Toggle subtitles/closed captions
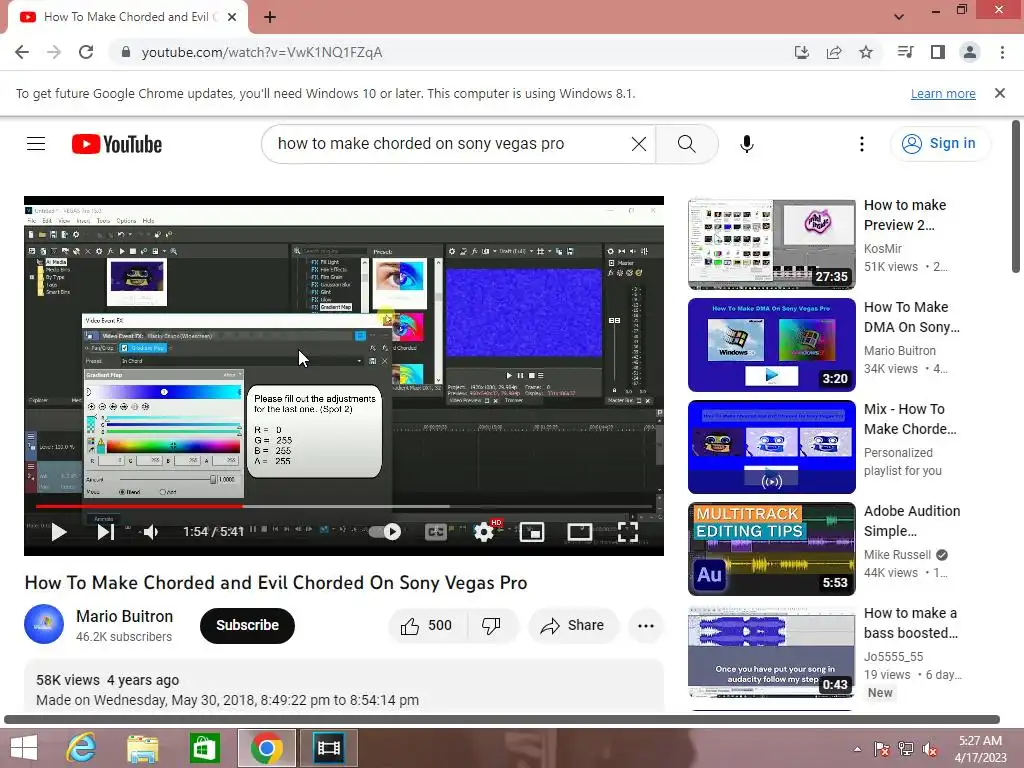 click(x=436, y=532)
